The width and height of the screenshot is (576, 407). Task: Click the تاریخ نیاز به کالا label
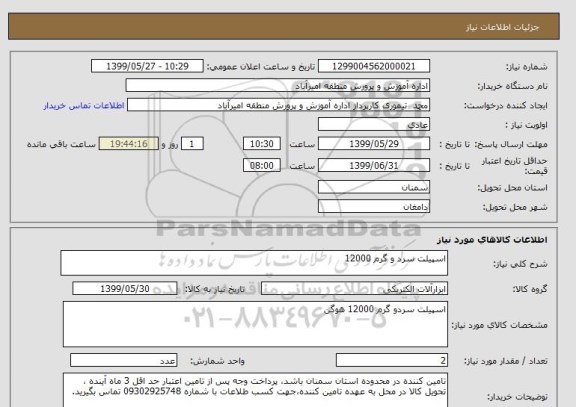coord(214,289)
